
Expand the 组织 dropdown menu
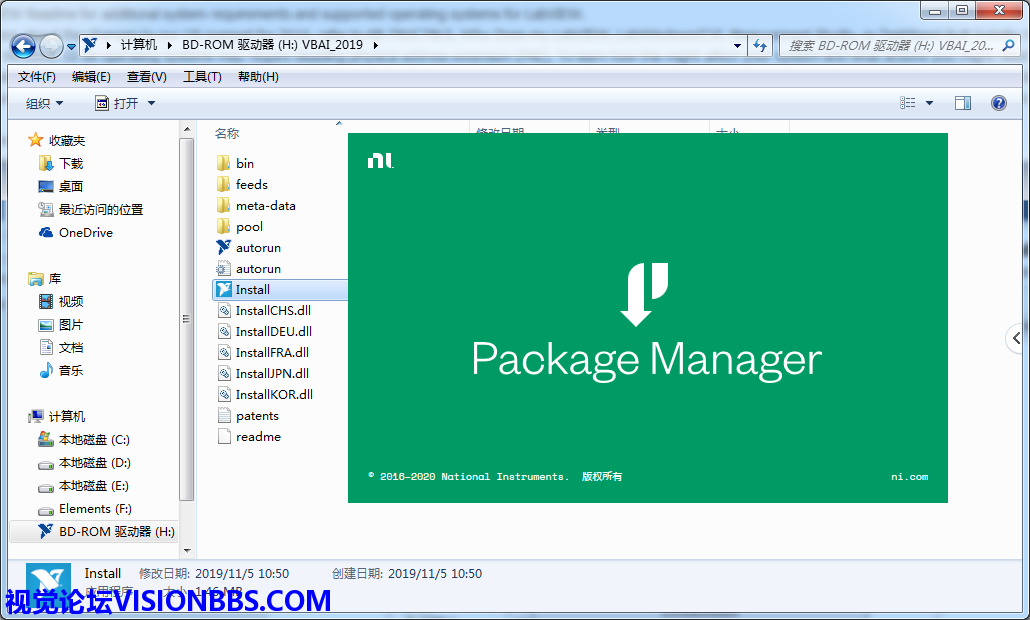[45, 103]
